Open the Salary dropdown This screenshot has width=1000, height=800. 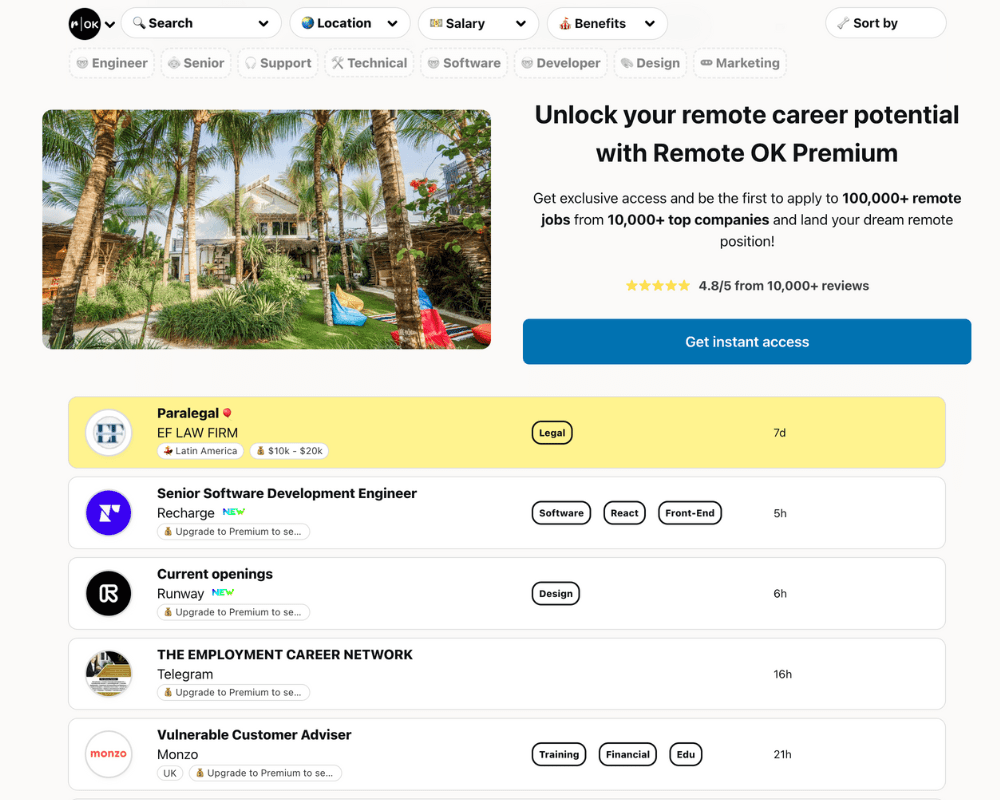[x=478, y=23]
